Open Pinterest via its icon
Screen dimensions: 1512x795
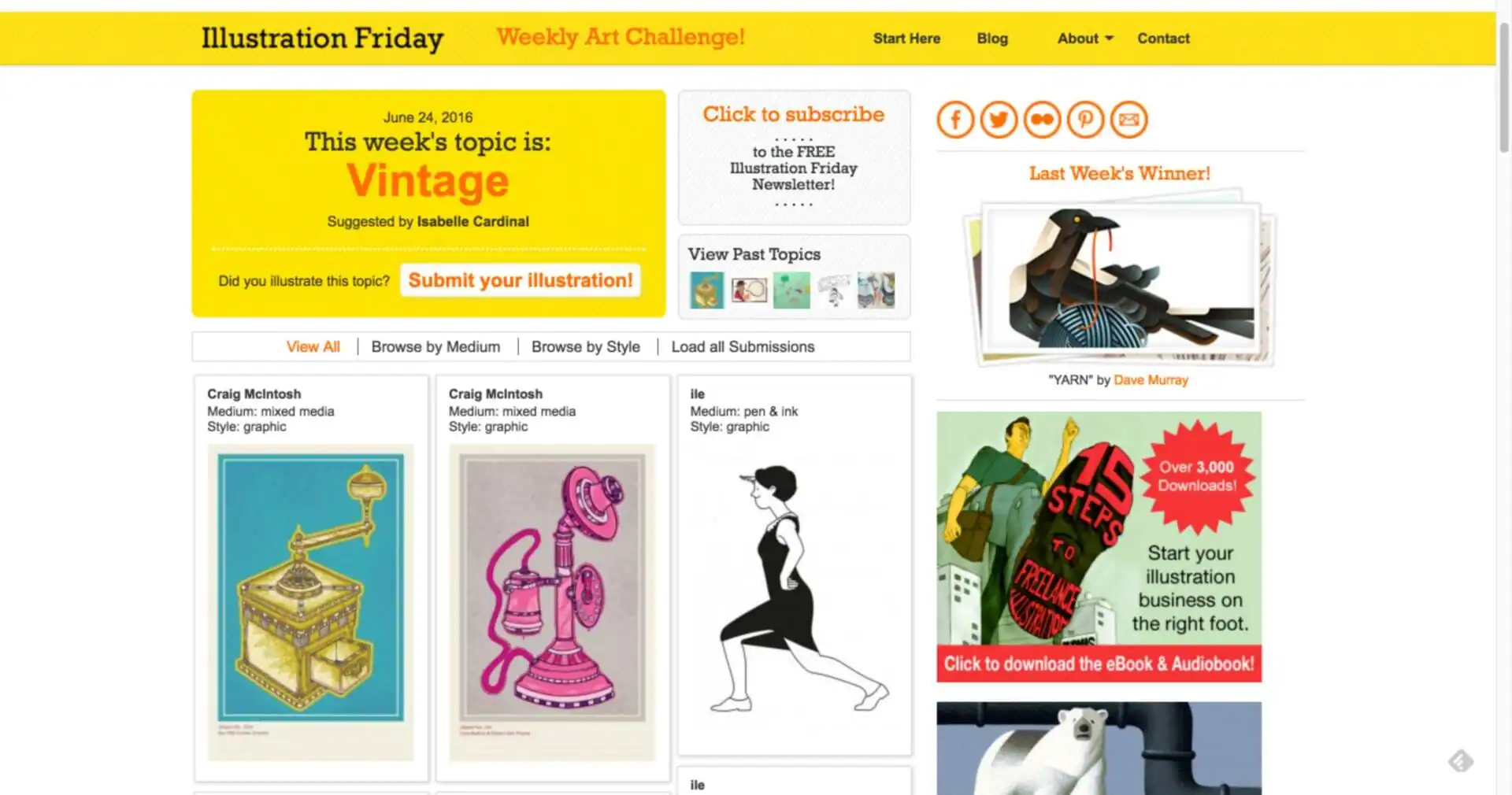tap(1084, 120)
